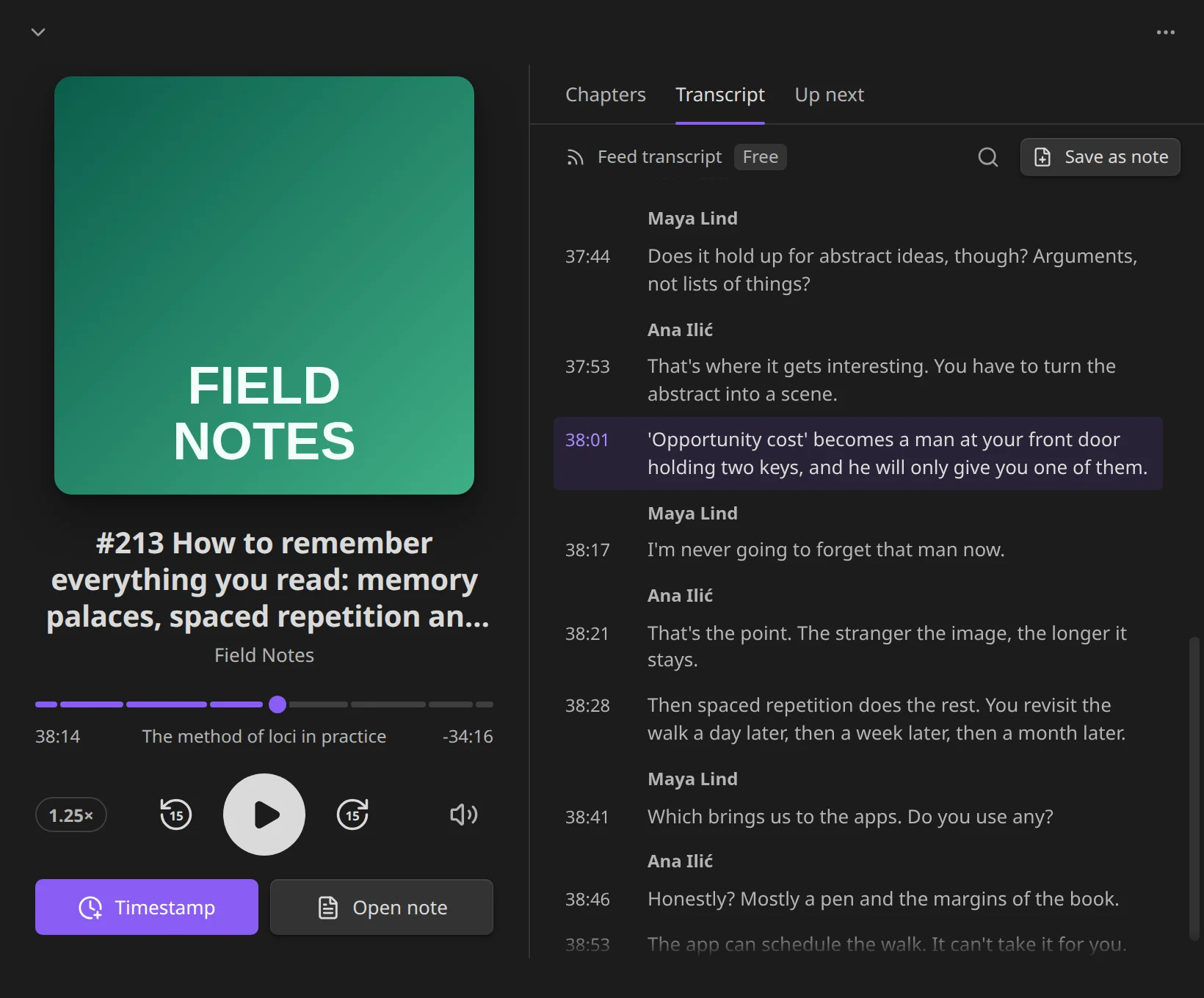
Task: Click the highlighted 38:01 timestamp
Action: [587, 440]
